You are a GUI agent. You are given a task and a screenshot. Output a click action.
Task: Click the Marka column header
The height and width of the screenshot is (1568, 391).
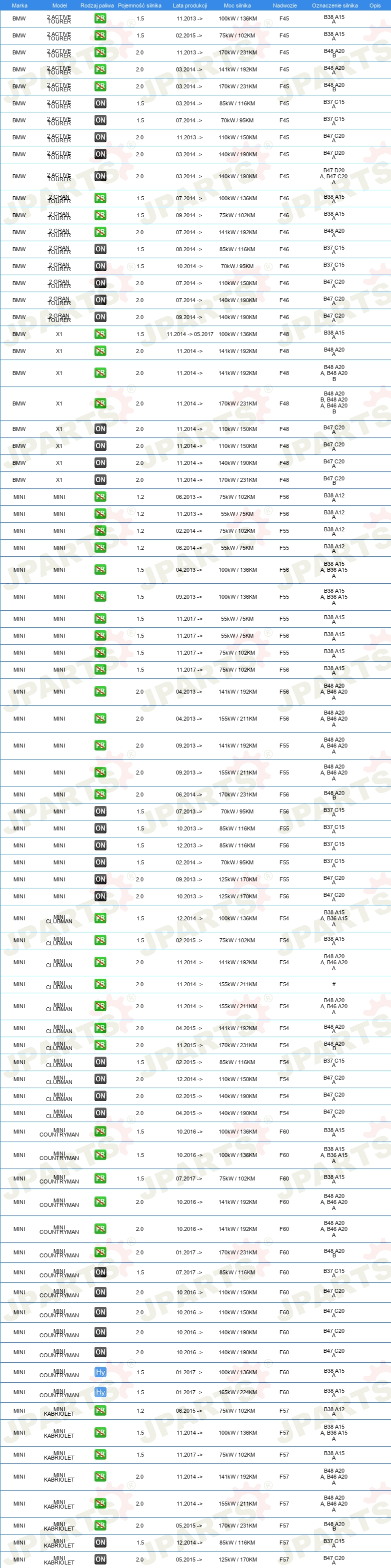click(19, 5)
